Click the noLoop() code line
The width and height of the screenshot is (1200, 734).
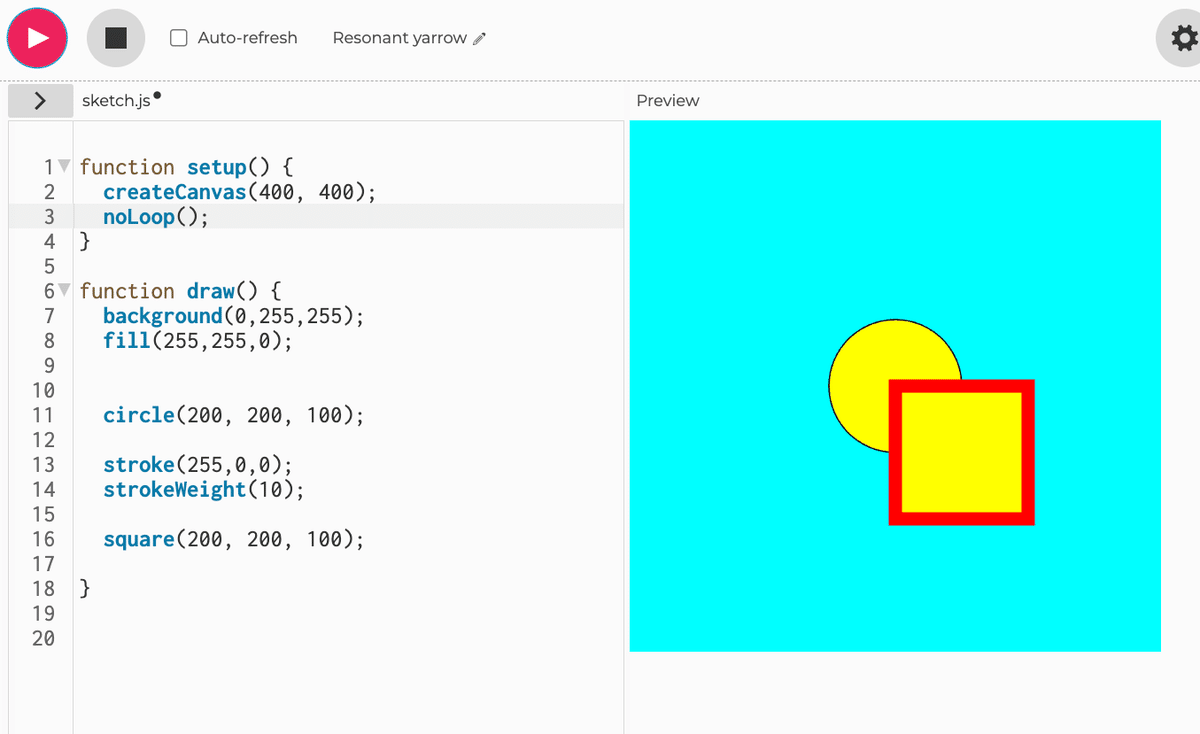point(156,217)
